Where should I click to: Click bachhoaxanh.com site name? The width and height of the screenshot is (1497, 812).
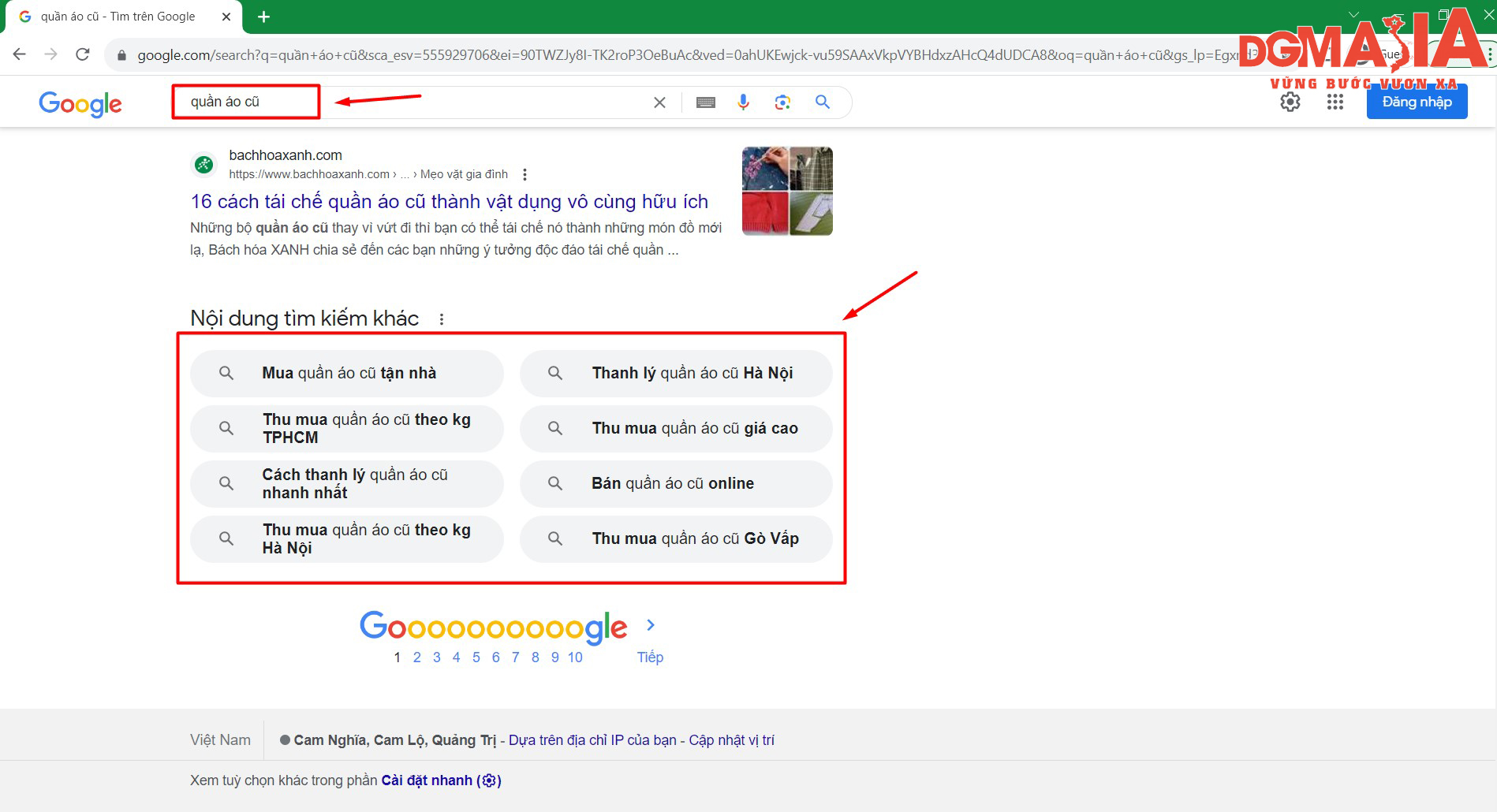286,155
